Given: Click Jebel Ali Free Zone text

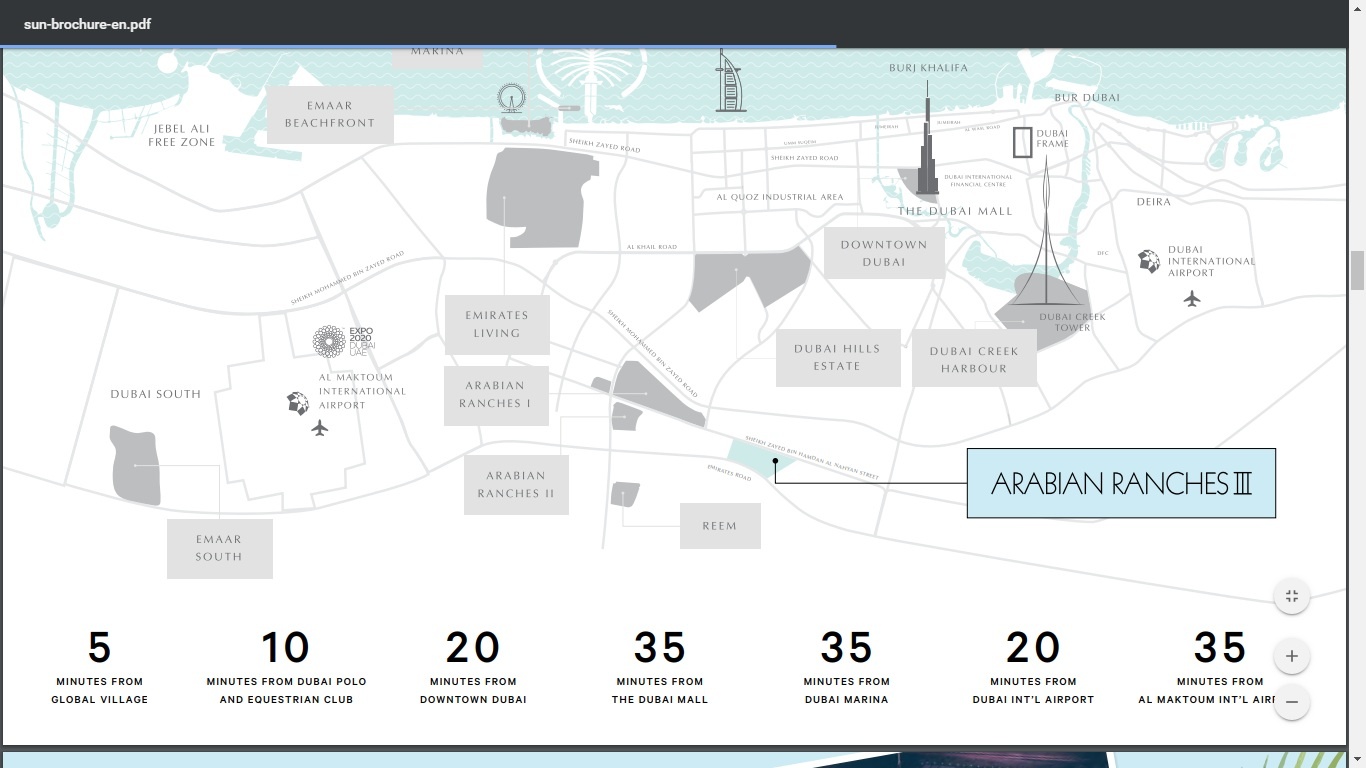Looking at the screenshot, I should point(182,135).
